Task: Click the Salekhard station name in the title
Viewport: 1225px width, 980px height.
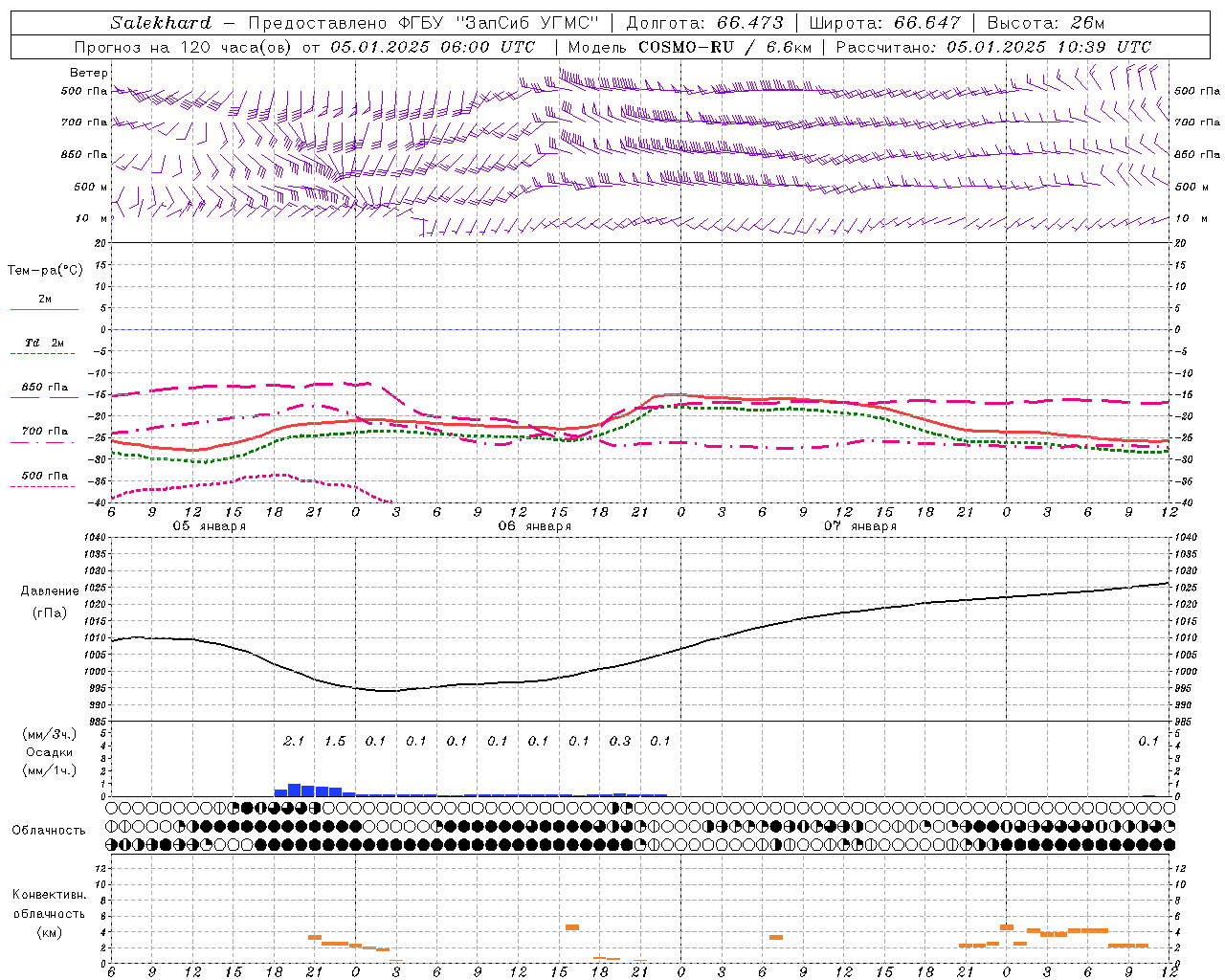Action: [x=161, y=23]
